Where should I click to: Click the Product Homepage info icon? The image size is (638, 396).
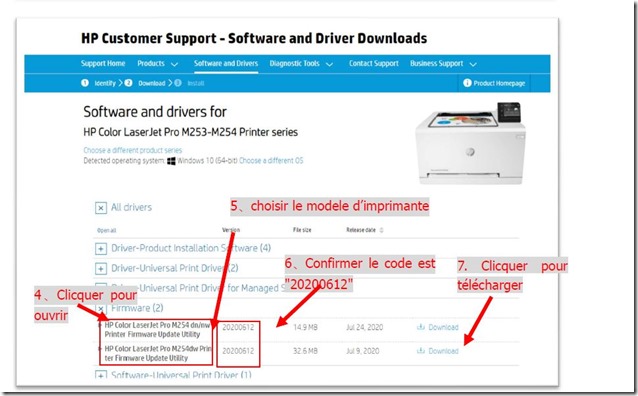point(467,83)
